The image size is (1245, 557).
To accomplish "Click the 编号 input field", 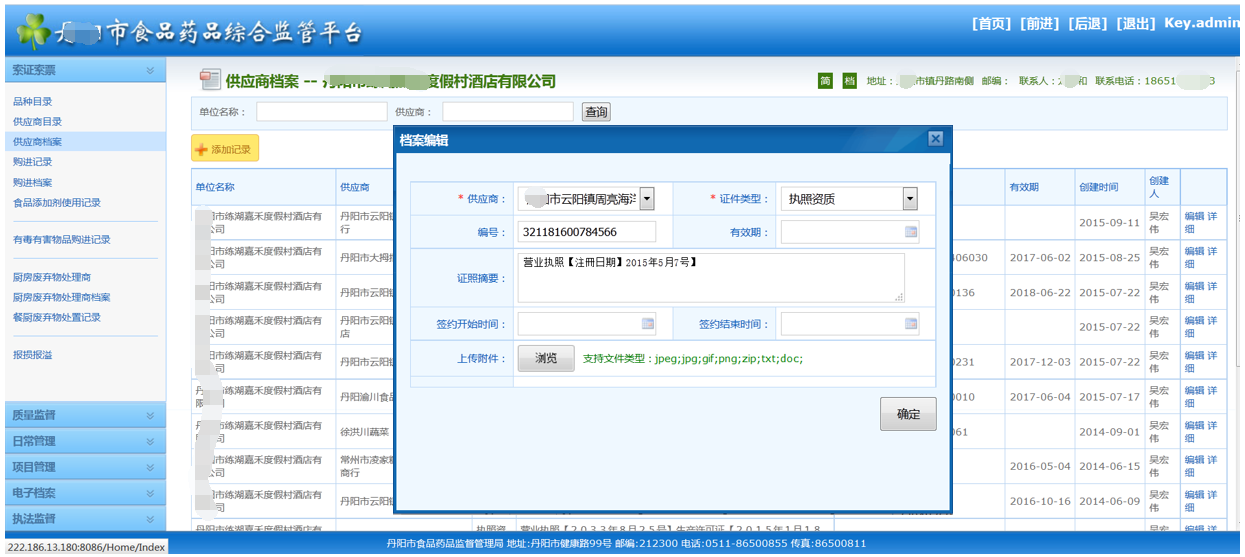I will coord(586,232).
